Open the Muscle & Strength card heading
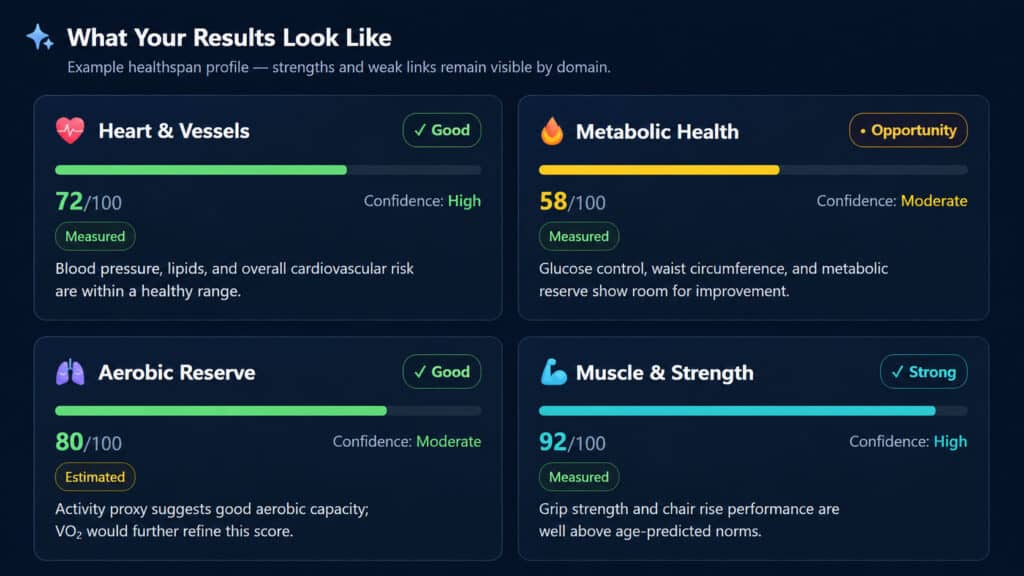 click(664, 373)
